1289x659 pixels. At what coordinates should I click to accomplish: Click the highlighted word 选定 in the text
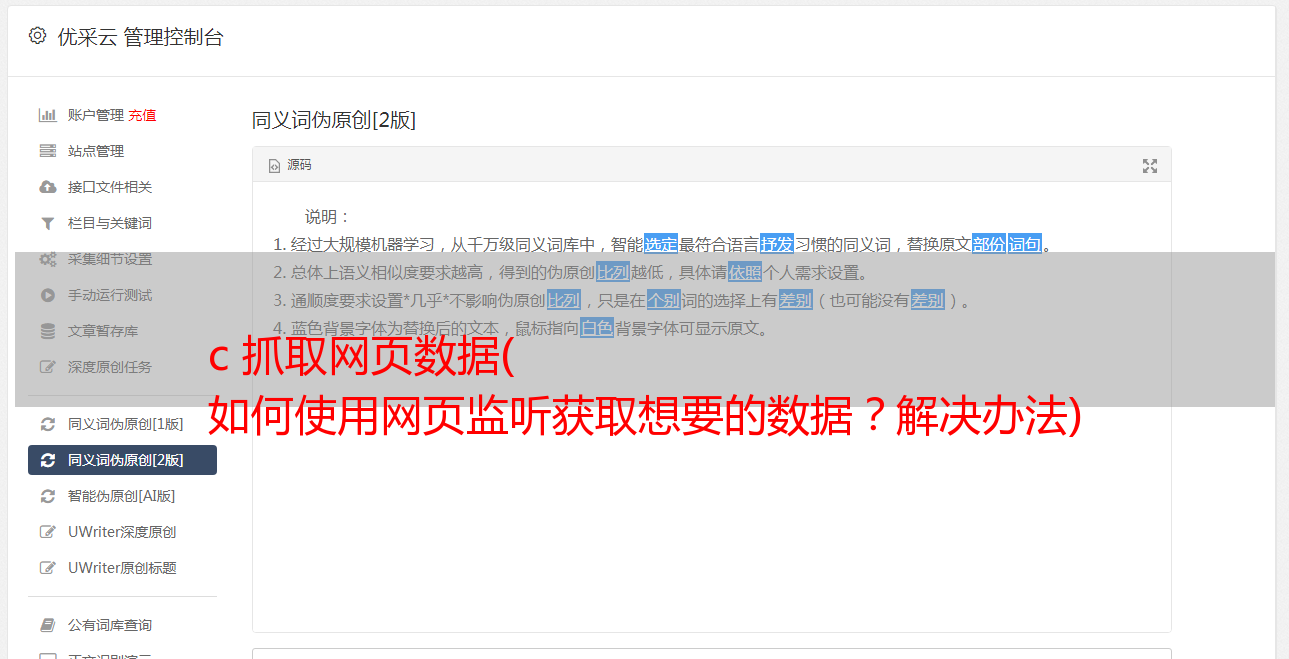click(661, 244)
